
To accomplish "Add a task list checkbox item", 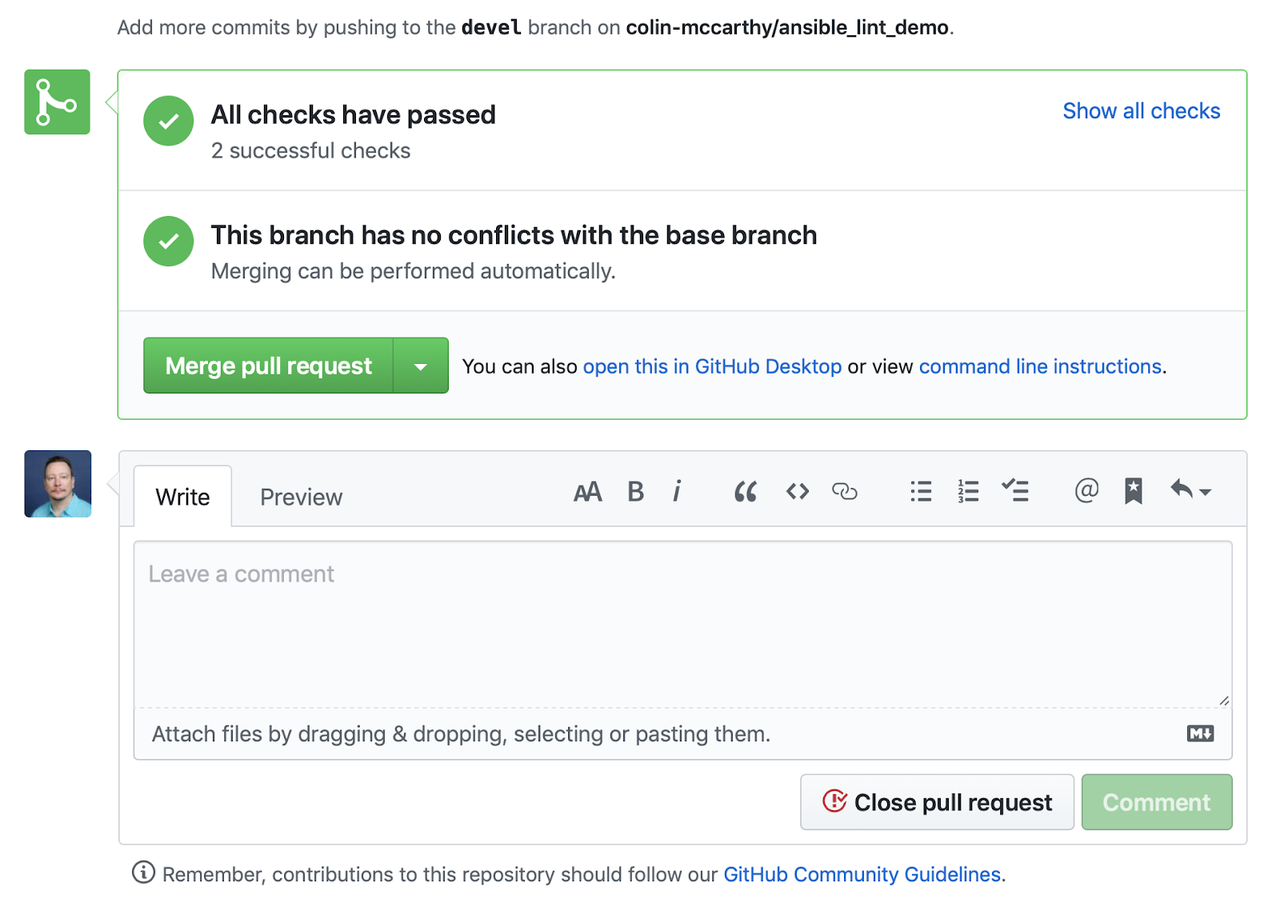I will 1015,491.
